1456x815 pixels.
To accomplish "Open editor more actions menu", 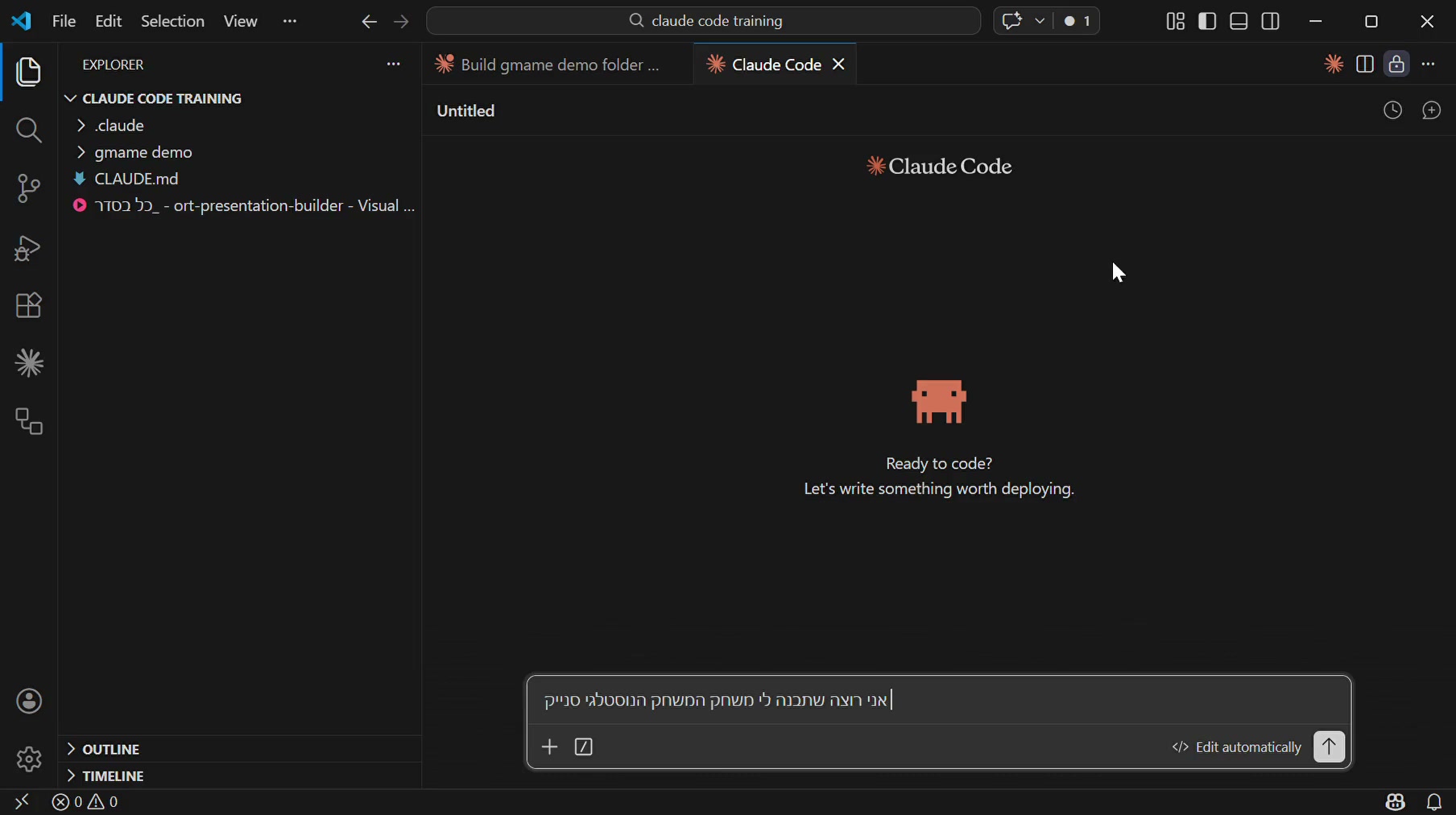I will click(x=1429, y=64).
